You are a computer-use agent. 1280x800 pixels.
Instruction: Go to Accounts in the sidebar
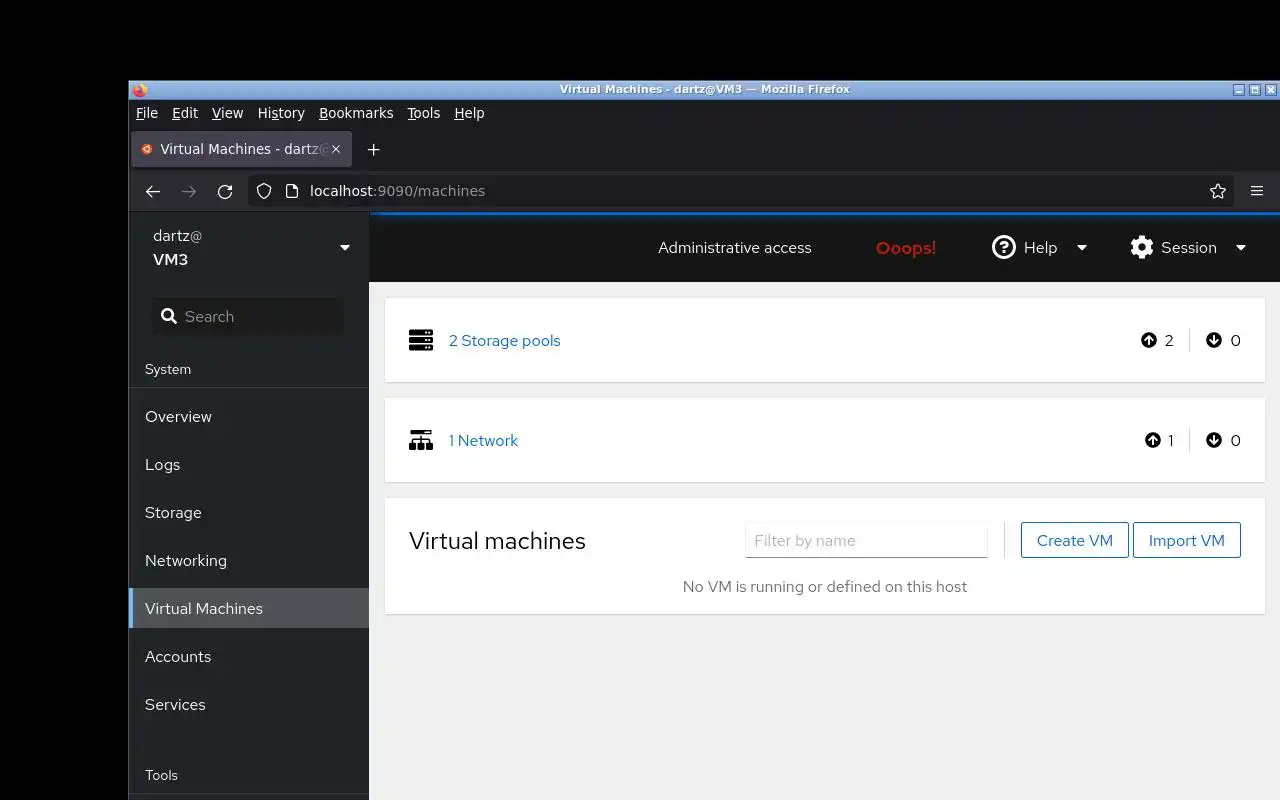(249, 656)
